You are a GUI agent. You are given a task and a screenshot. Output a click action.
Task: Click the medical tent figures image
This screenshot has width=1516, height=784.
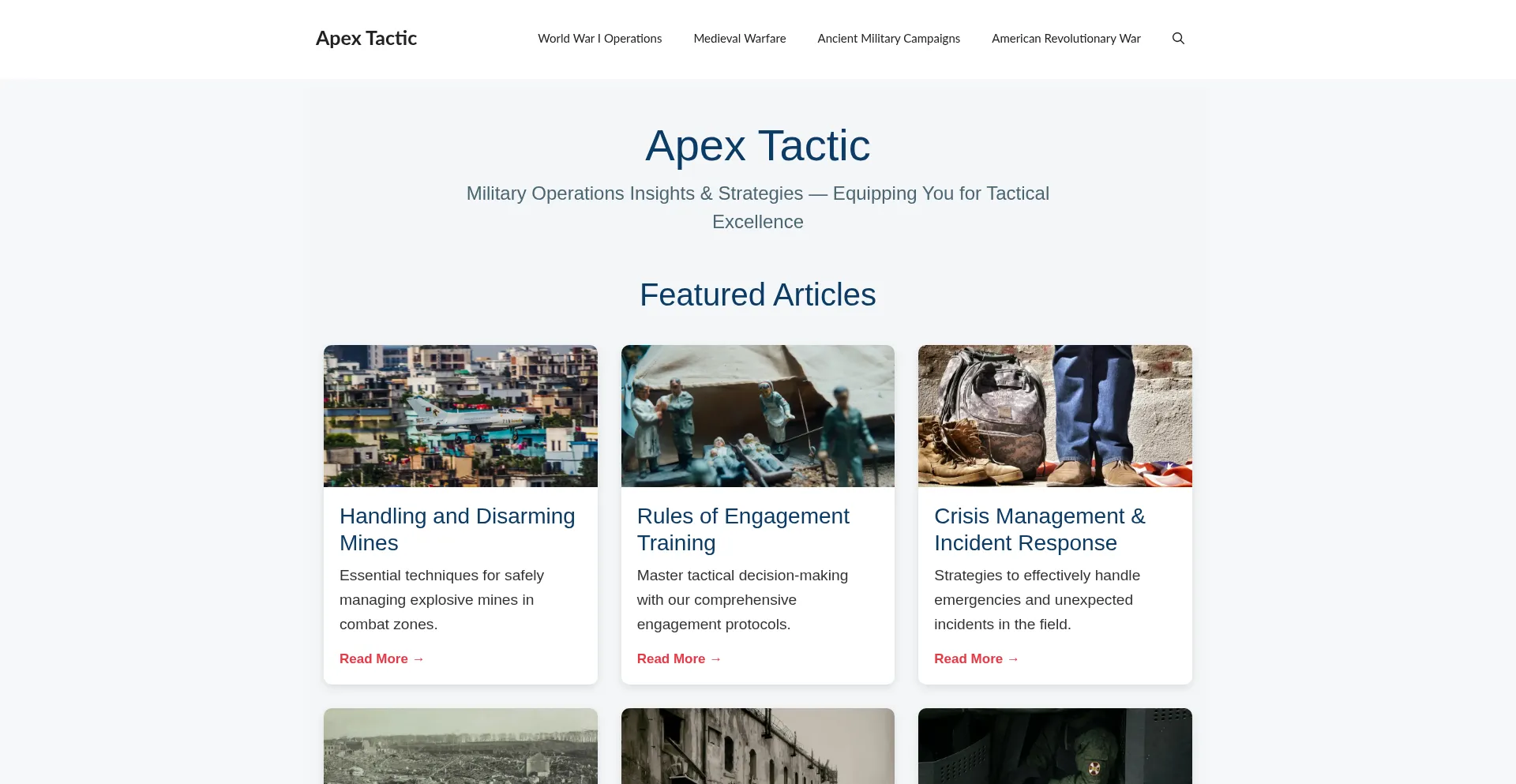point(757,415)
